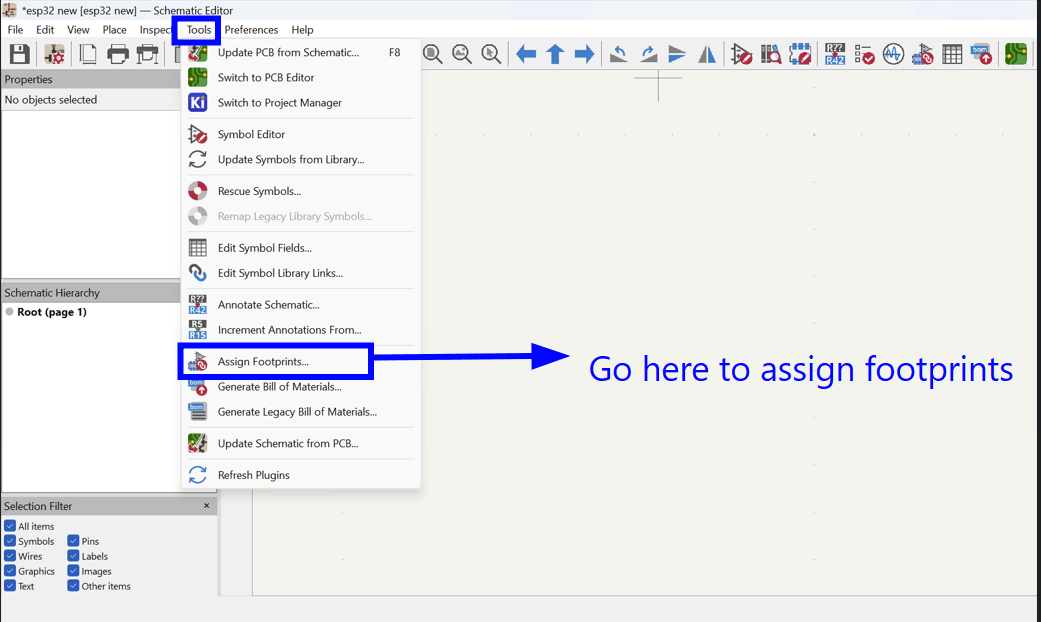Viewport: 1041px width, 622px height.
Task: Toggle the Pins filter checkbox
Action: (x=73, y=541)
